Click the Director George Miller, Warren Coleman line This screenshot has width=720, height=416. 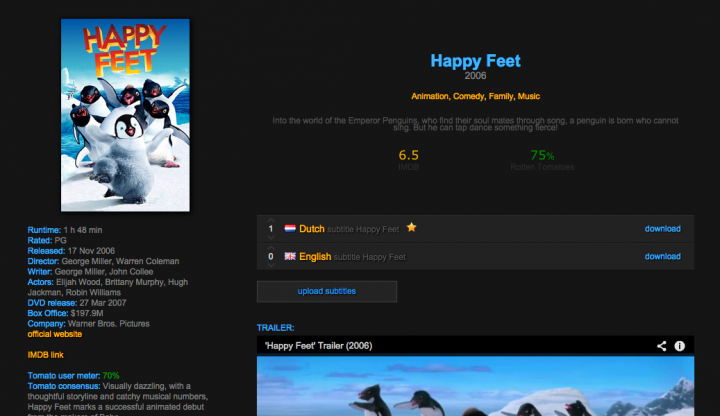103,261
